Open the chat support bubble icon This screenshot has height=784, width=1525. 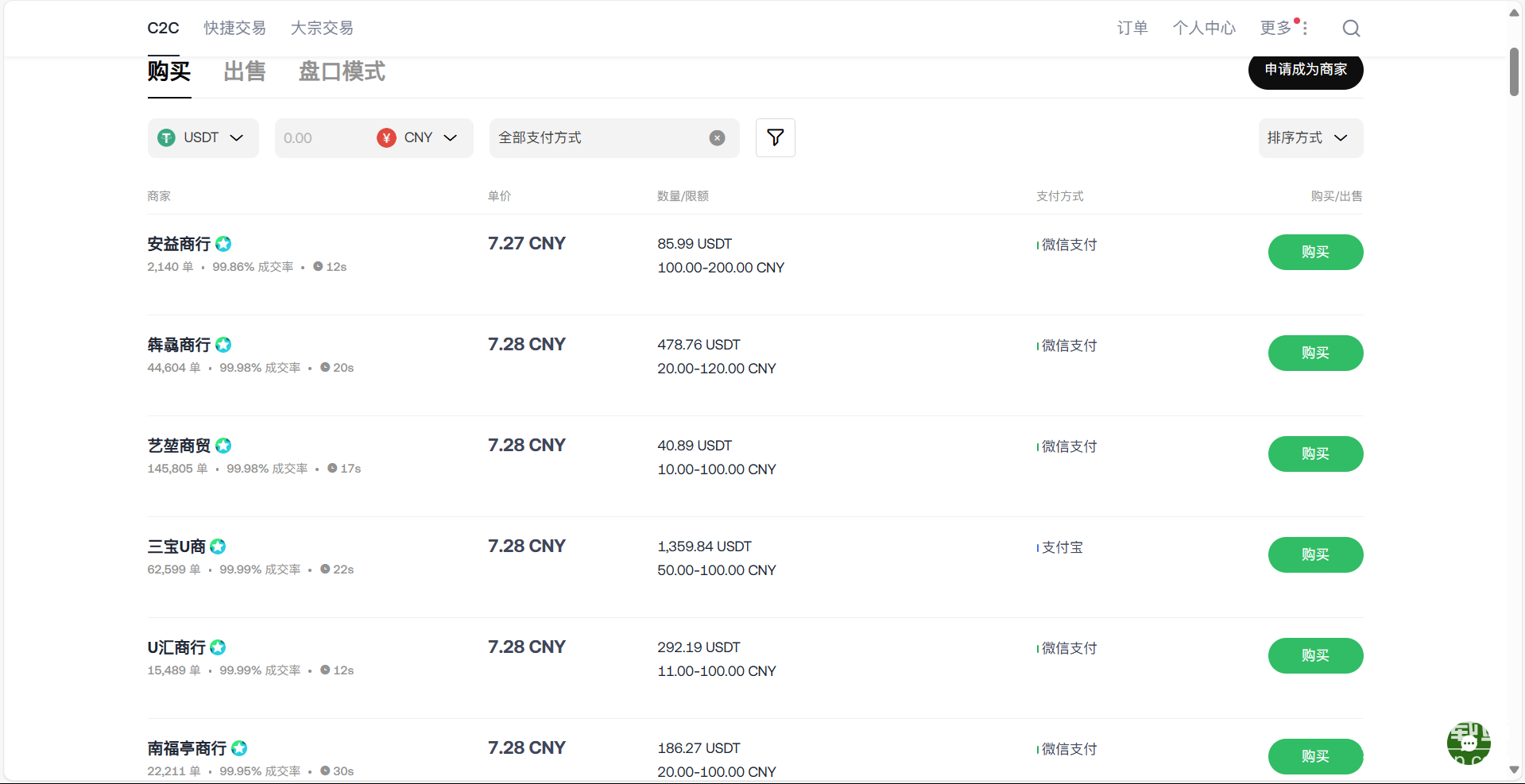point(1469,743)
